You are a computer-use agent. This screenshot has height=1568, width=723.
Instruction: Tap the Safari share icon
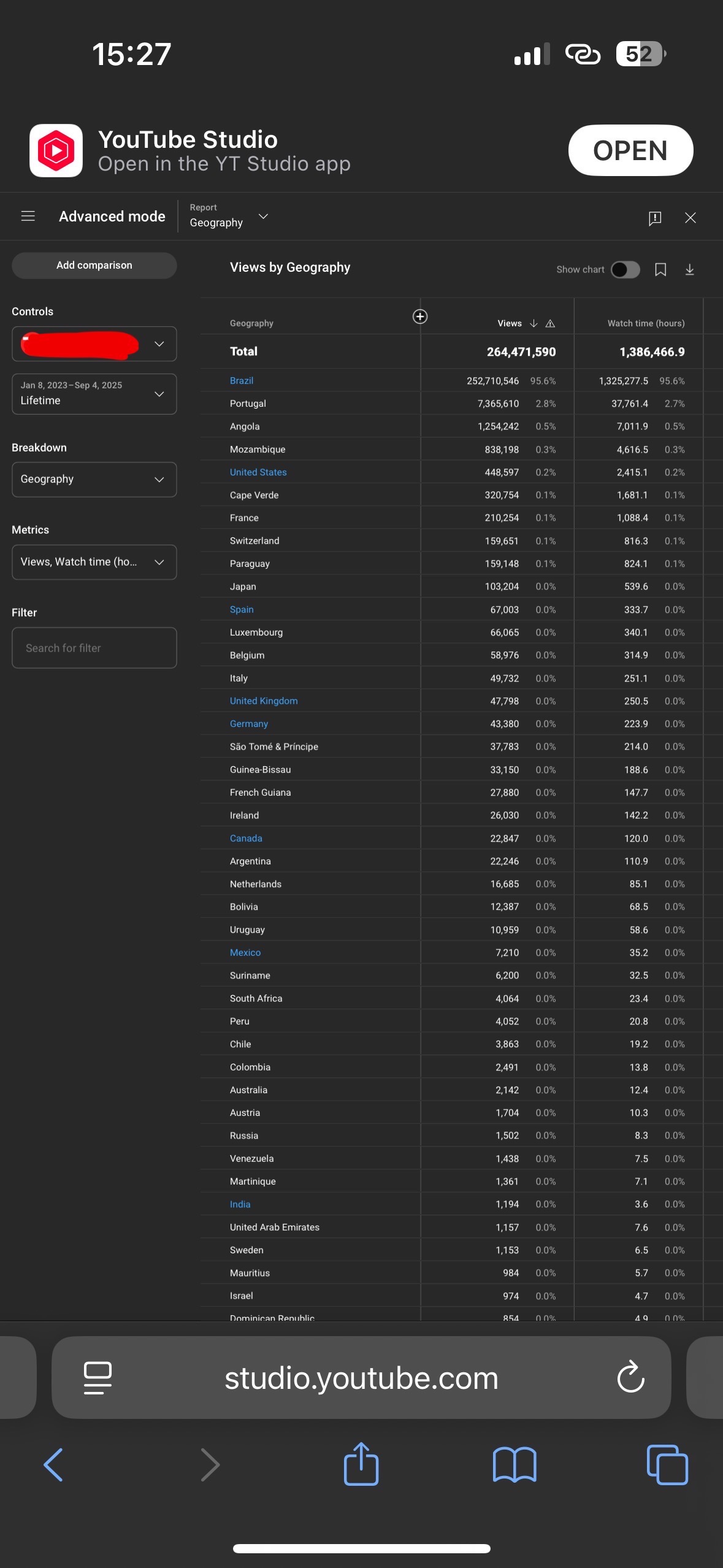(x=361, y=1464)
